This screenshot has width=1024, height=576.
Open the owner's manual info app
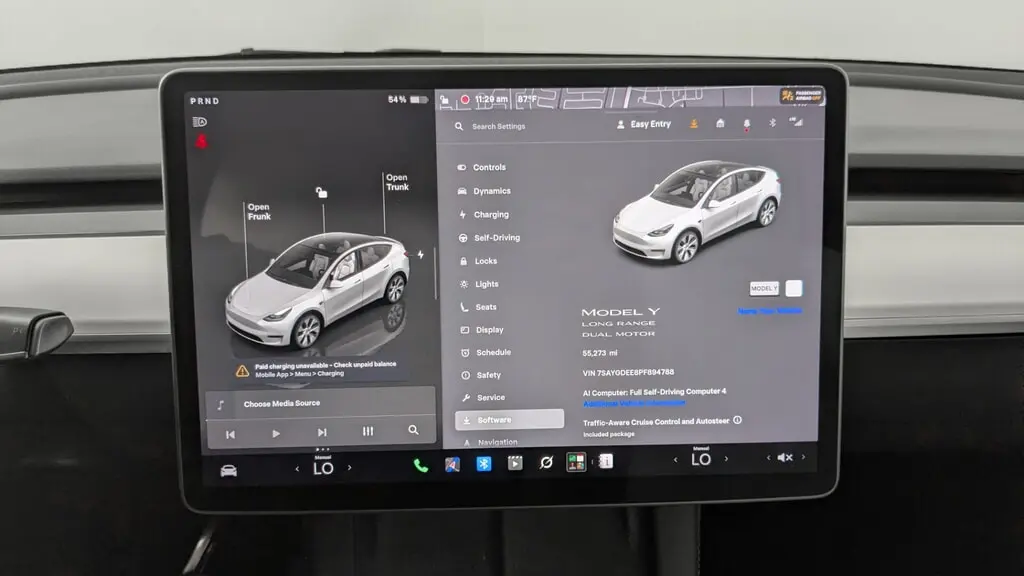click(606, 461)
